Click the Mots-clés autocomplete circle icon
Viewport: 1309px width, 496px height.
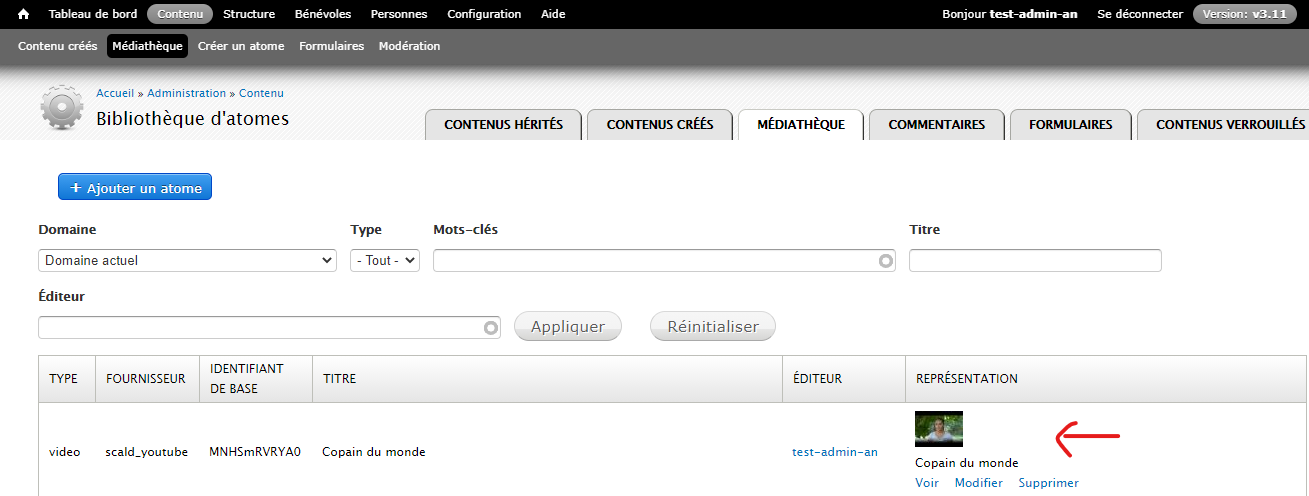pyautogui.click(x=885, y=261)
